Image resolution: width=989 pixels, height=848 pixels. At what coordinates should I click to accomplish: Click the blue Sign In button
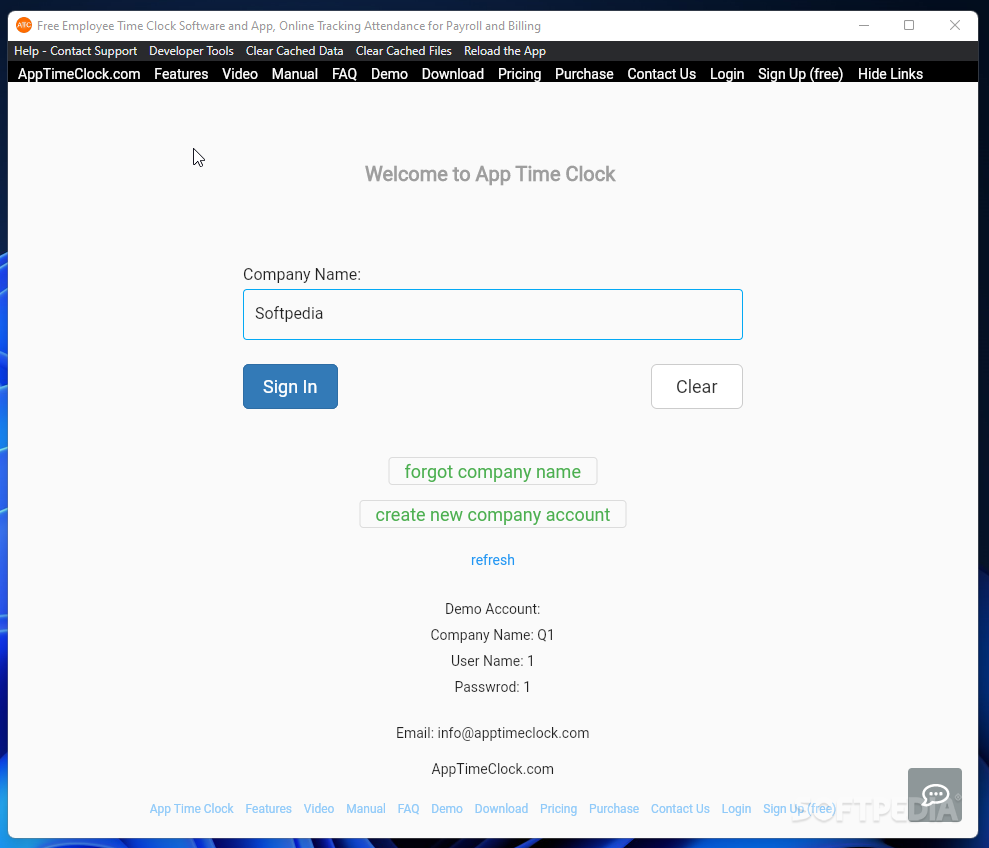click(x=290, y=386)
